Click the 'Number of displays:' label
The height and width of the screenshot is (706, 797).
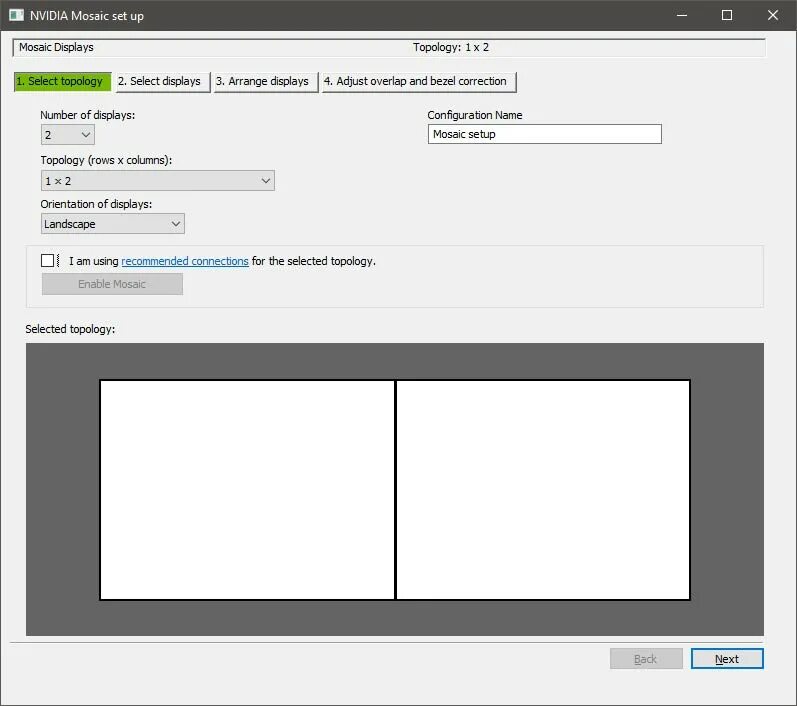click(x=87, y=115)
